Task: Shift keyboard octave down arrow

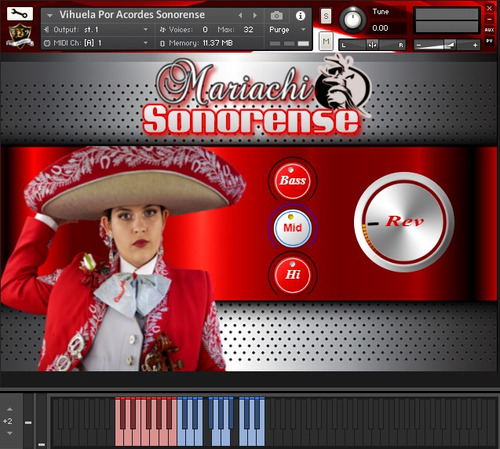Action: point(10,433)
